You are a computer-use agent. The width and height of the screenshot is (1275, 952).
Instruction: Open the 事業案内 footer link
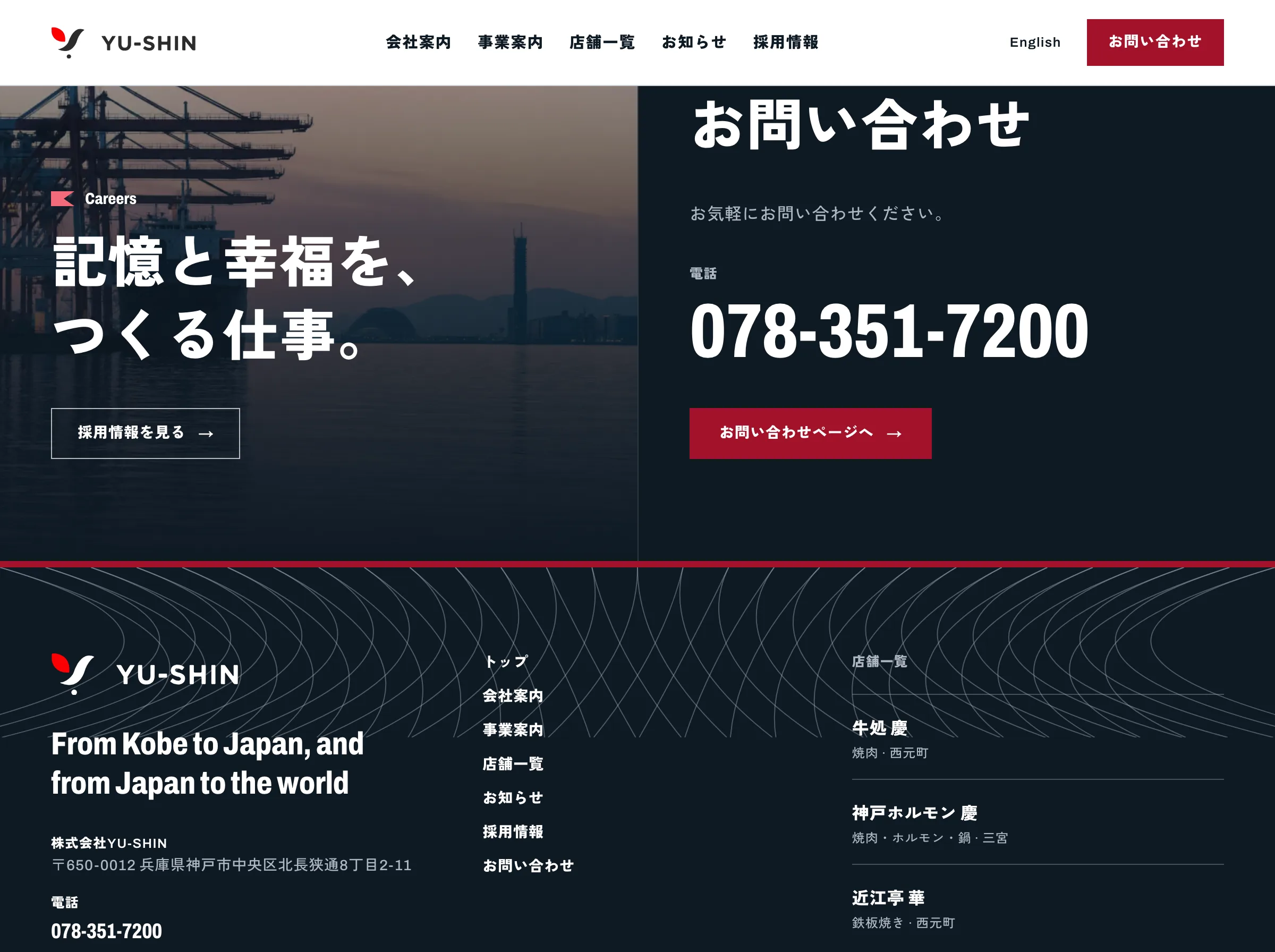(x=513, y=729)
